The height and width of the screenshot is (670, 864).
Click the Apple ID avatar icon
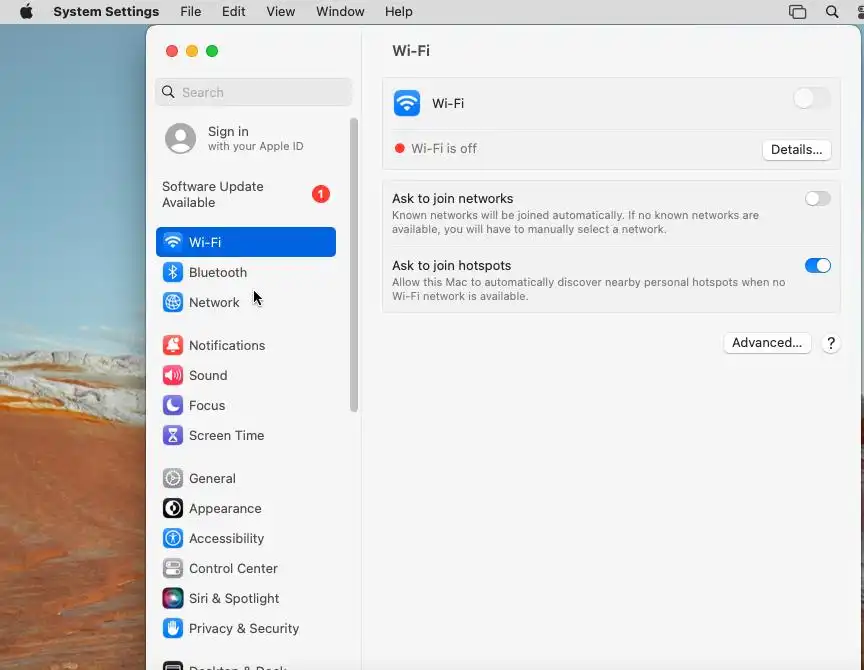[180, 138]
